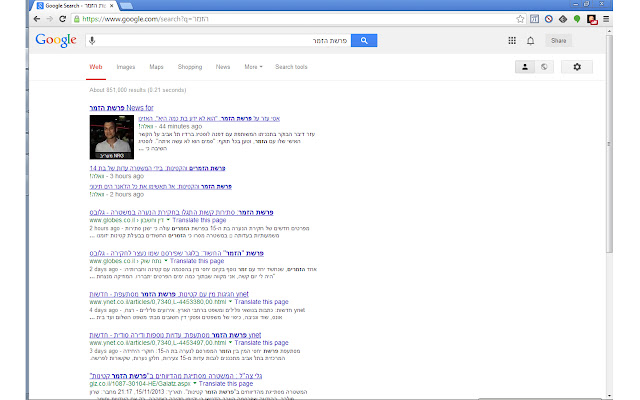Click the vertical scrollbar thumb

(x=609, y=144)
